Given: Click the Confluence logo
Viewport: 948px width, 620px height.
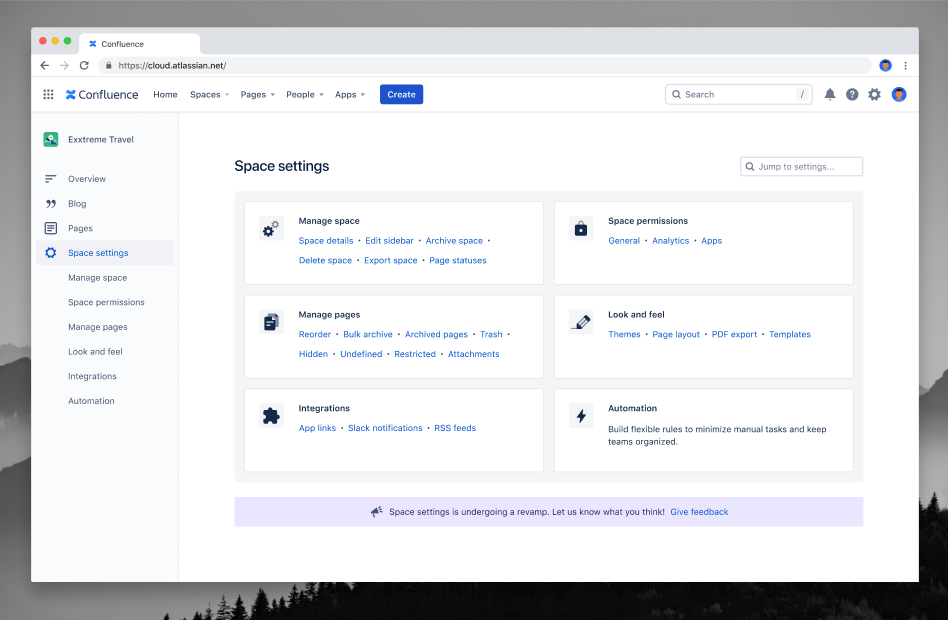Looking at the screenshot, I should 102,94.
